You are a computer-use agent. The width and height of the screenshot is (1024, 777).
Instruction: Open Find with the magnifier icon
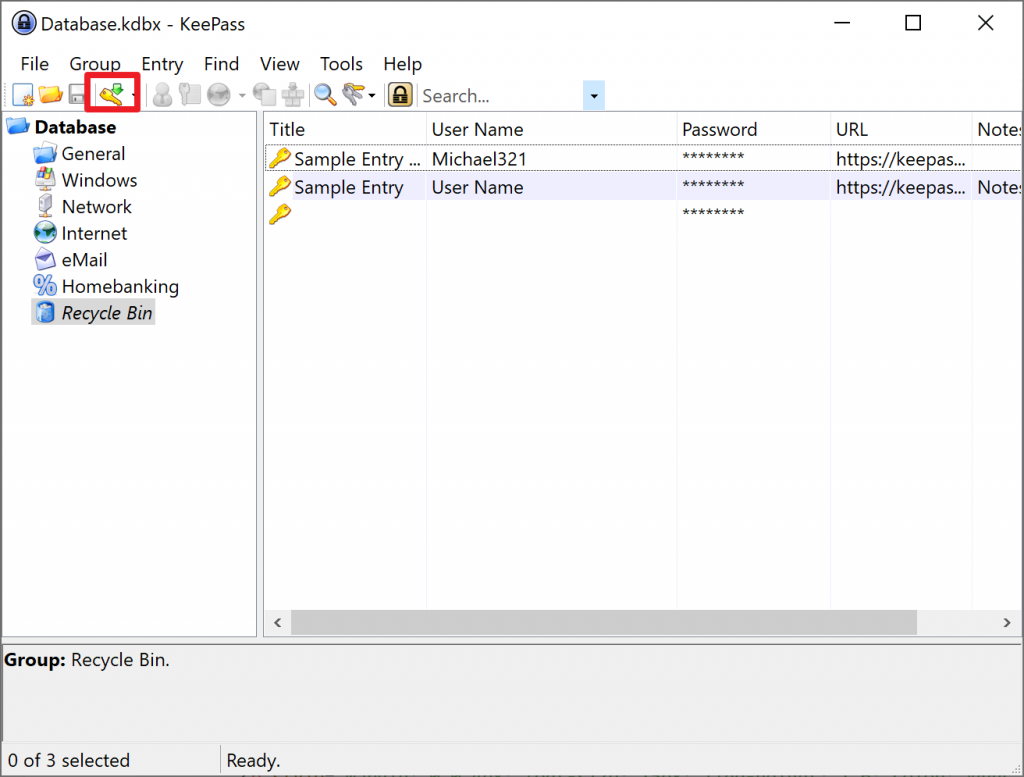tap(325, 95)
